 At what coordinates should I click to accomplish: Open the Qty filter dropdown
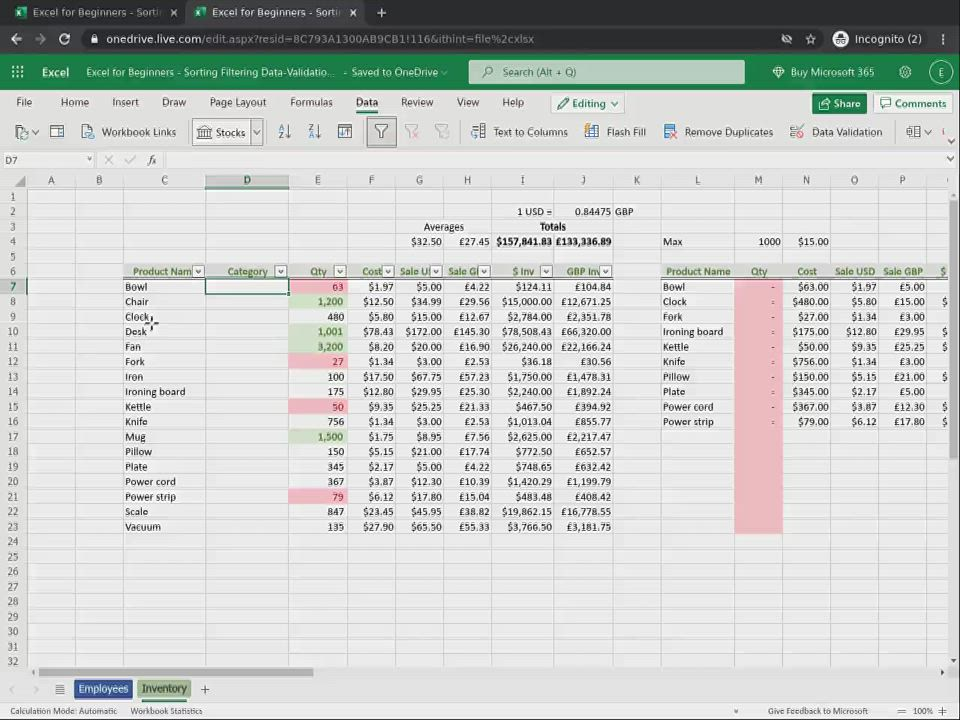(x=340, y=271)
